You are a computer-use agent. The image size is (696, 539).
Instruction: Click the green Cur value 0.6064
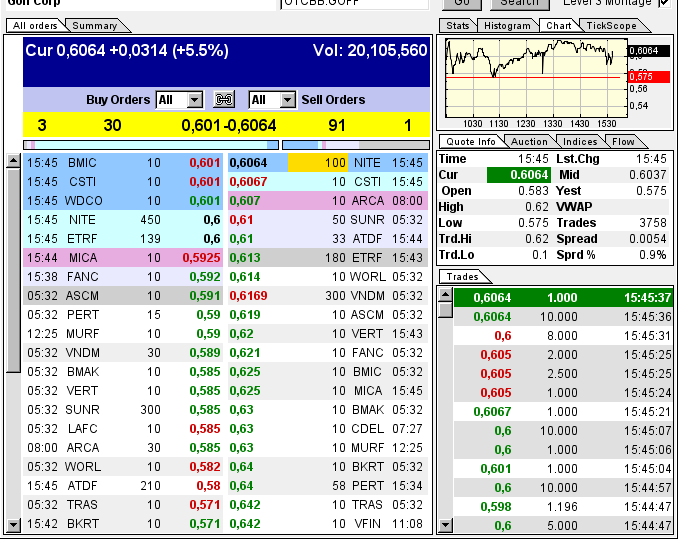[x=518, y=175]
